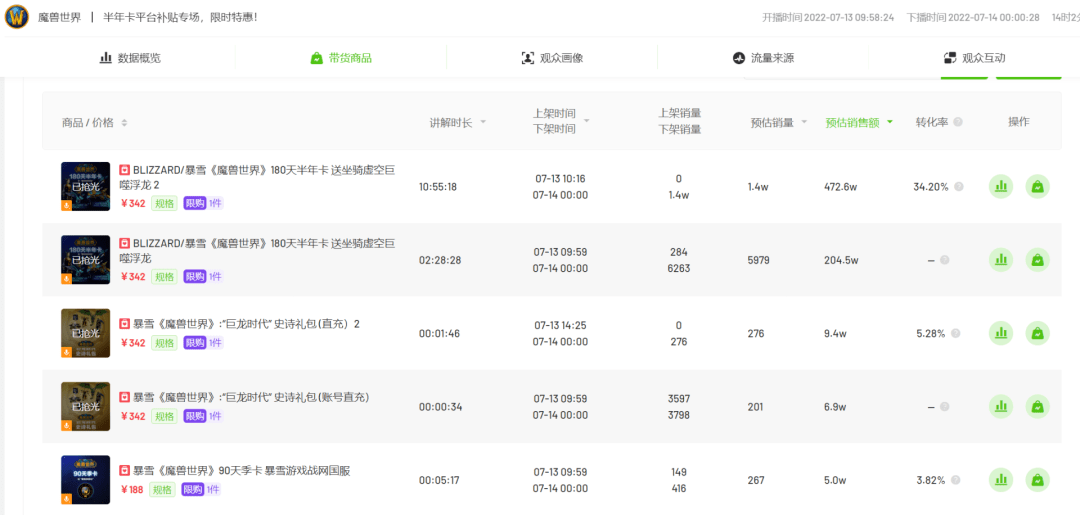The height and width of the screenshot is (515, 1080).
Task: Open chart icon for the 9.4w row
Action: pos(1001,333)
